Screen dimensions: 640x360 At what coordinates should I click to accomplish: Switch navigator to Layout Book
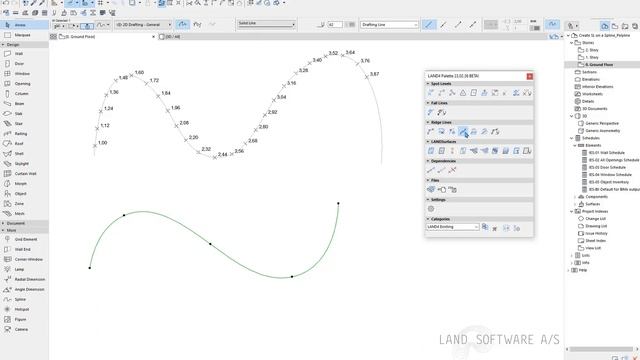click(x=625, y=26)
